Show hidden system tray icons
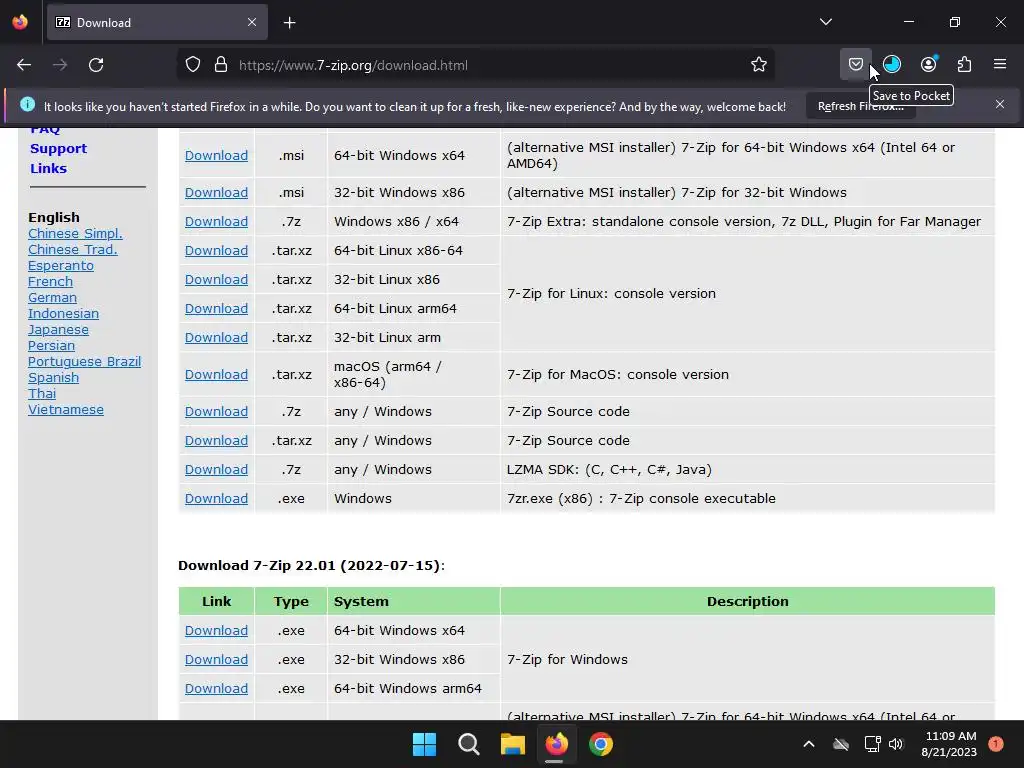 [808, 744]
